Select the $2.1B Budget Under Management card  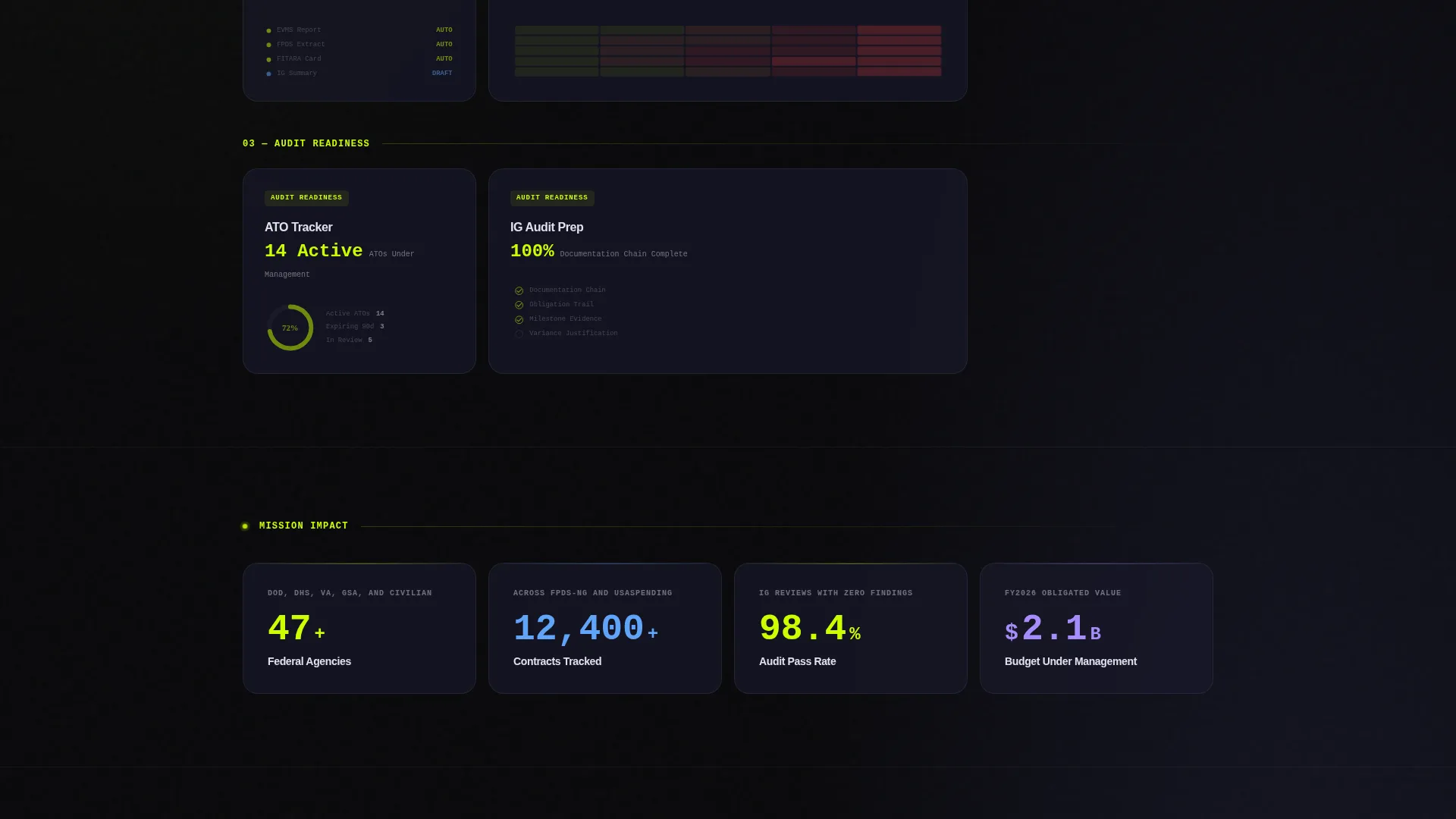point(1097,629)
